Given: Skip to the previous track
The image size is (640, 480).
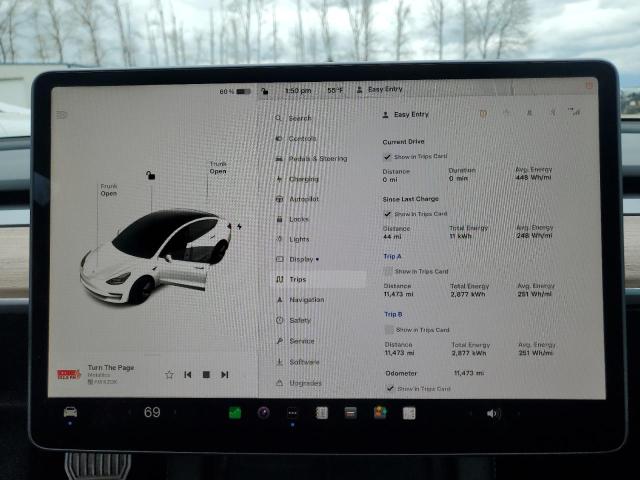Looking at the screenshot, I should click(x=188, y=374).
